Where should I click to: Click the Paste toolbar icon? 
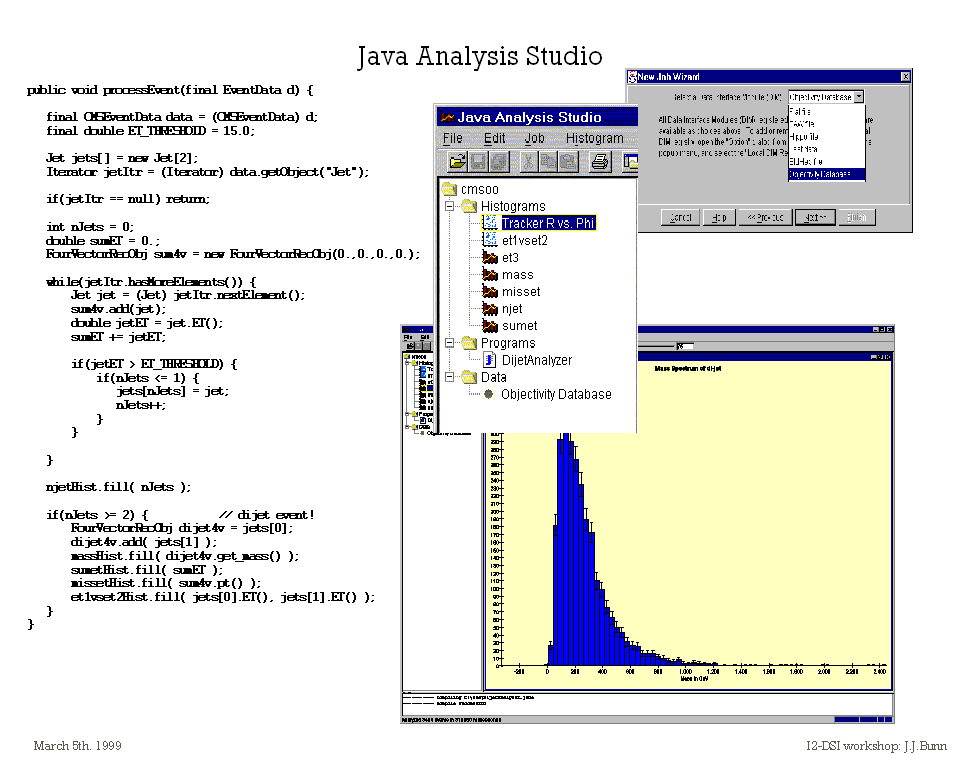[568, 161]
